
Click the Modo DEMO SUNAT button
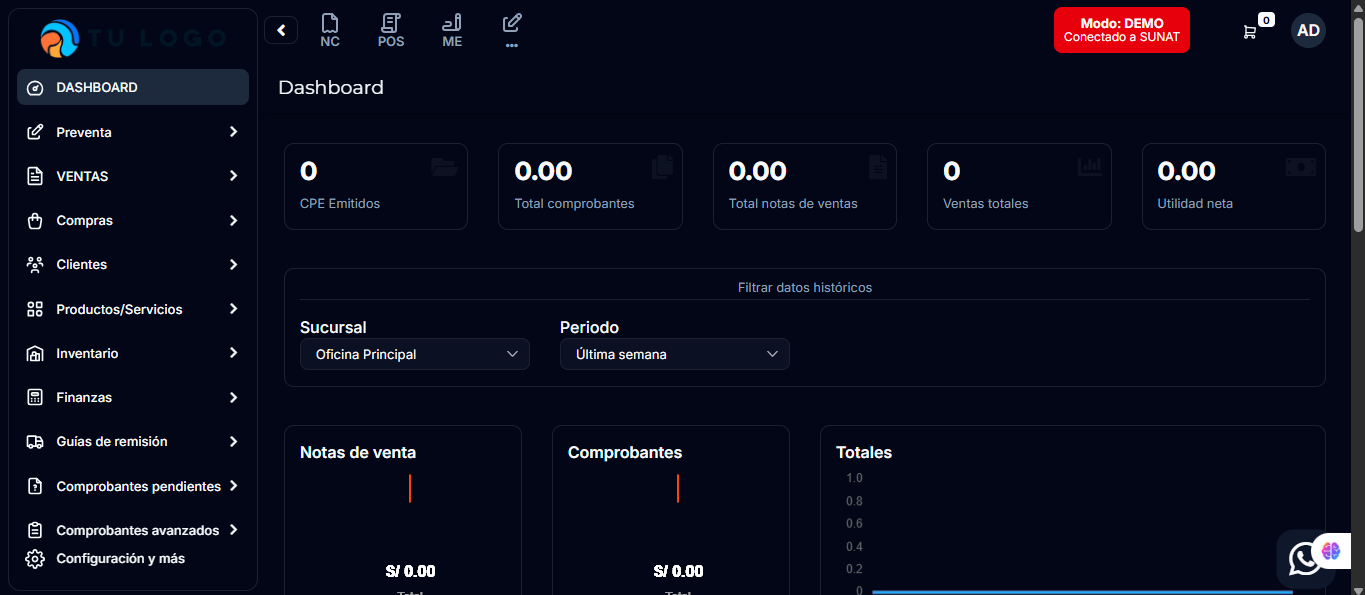coord(1121,30)
